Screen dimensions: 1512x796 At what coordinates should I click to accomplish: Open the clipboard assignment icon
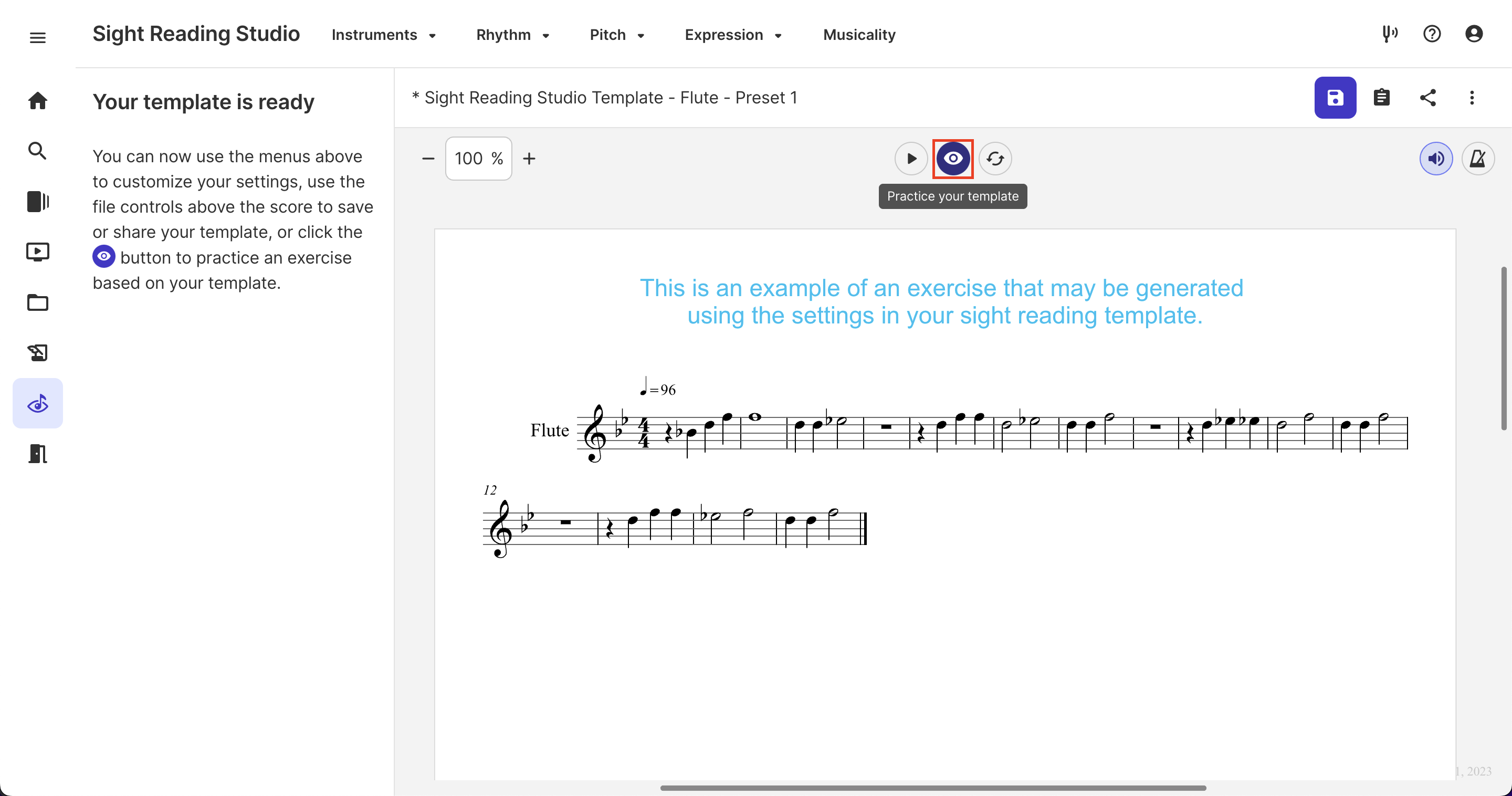pyautogui.click(x=1381, y=98)
